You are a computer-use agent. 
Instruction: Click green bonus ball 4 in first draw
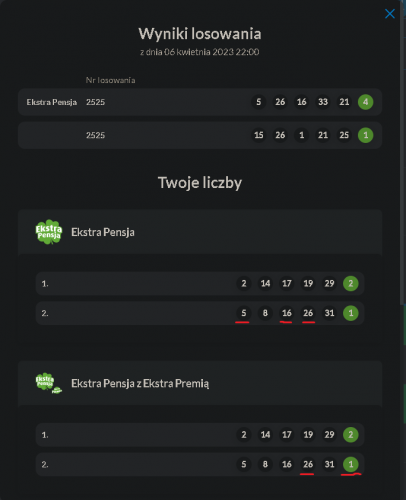[x=365, y=102]
